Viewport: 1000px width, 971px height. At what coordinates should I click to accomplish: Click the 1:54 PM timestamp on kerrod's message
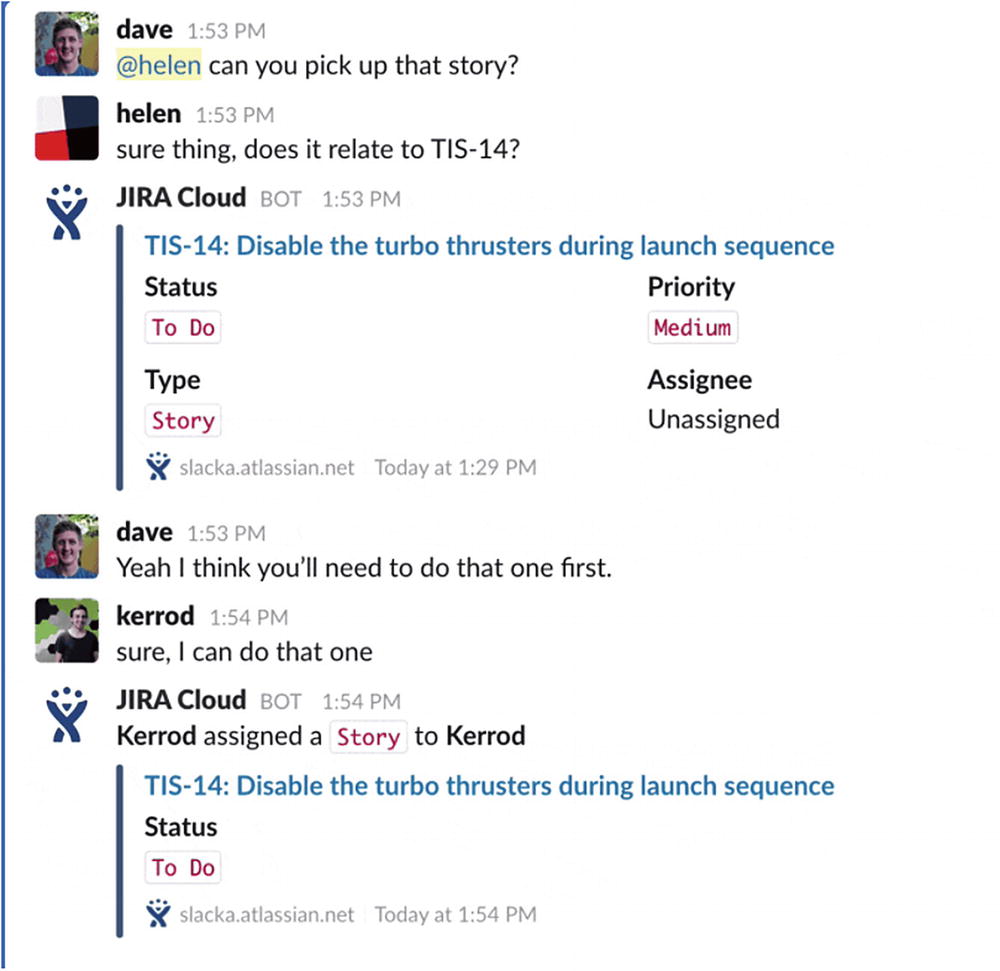pyautogui.click(x=248, y=617)
